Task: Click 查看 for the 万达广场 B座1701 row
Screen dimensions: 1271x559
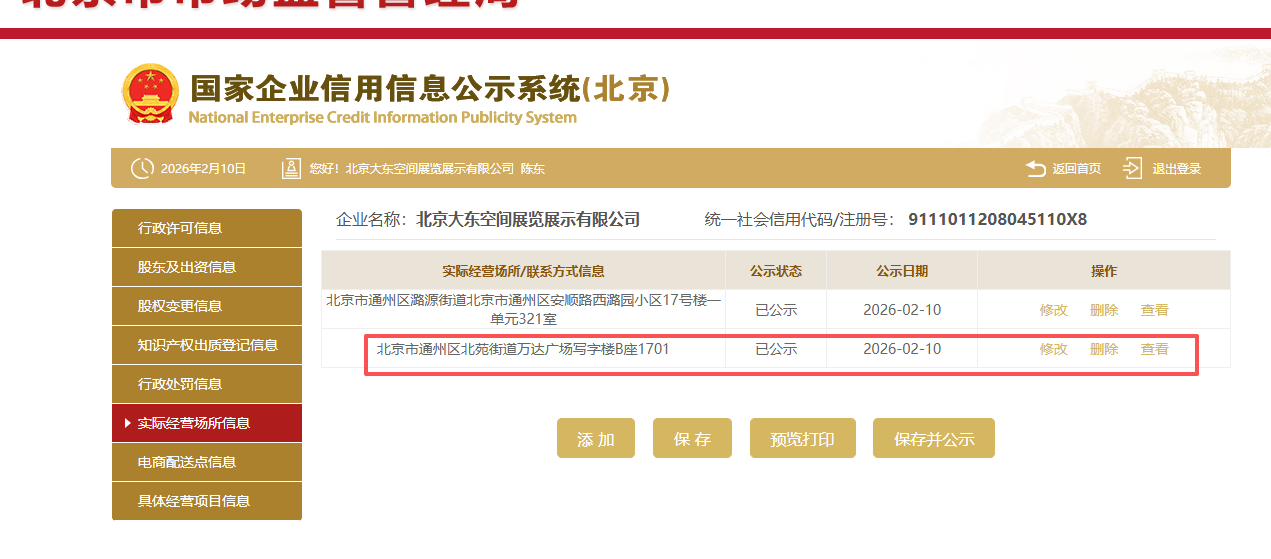Action: 1155,349
